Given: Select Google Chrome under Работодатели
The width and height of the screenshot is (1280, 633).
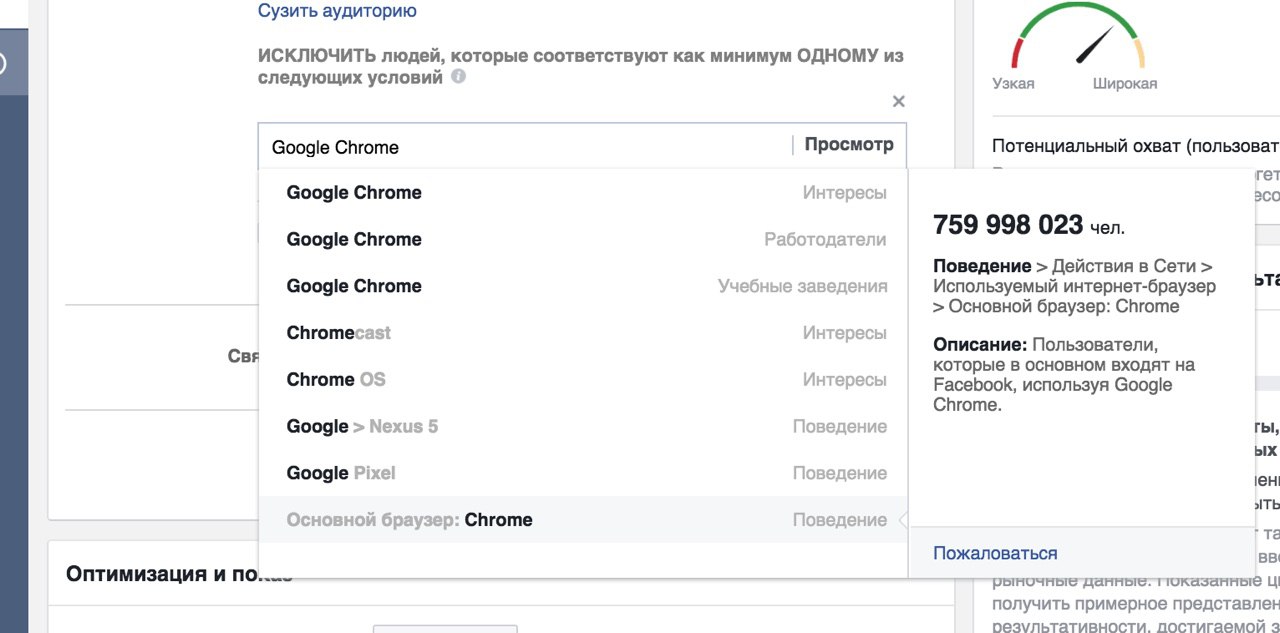Looking at the screenshot, I should pos(583,240).
